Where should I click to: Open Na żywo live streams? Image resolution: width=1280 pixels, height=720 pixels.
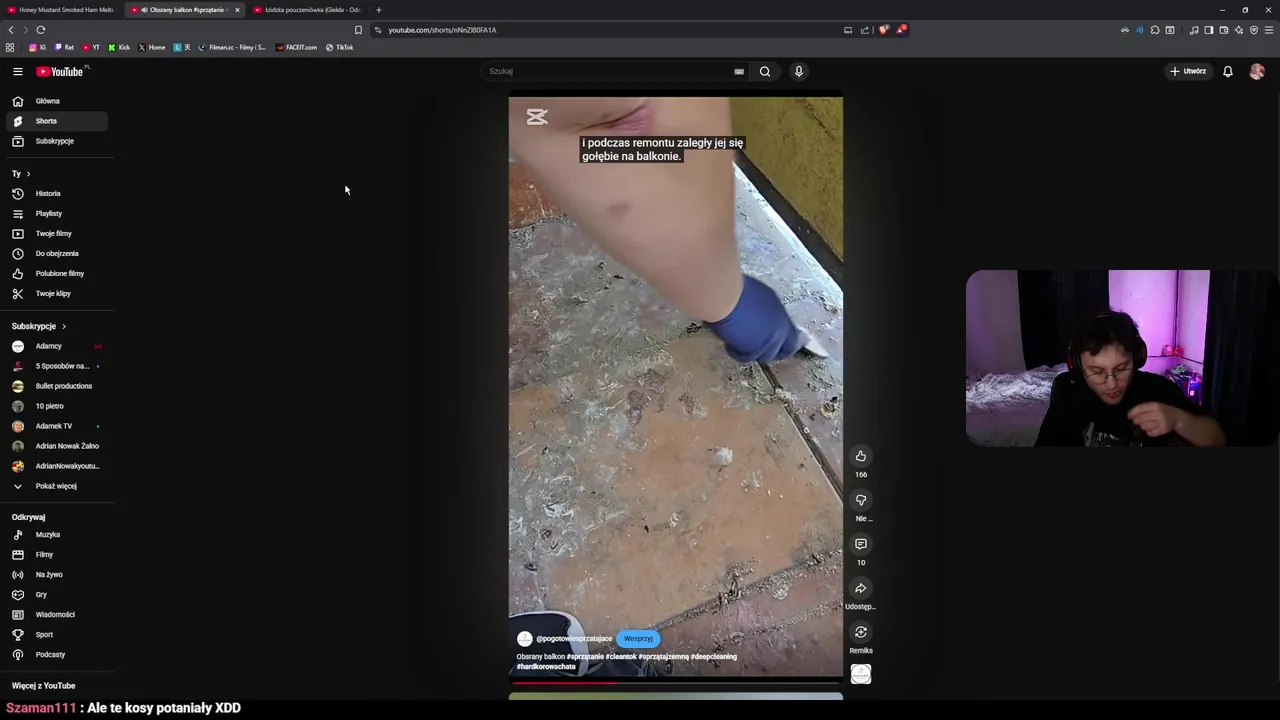(57, 575)
